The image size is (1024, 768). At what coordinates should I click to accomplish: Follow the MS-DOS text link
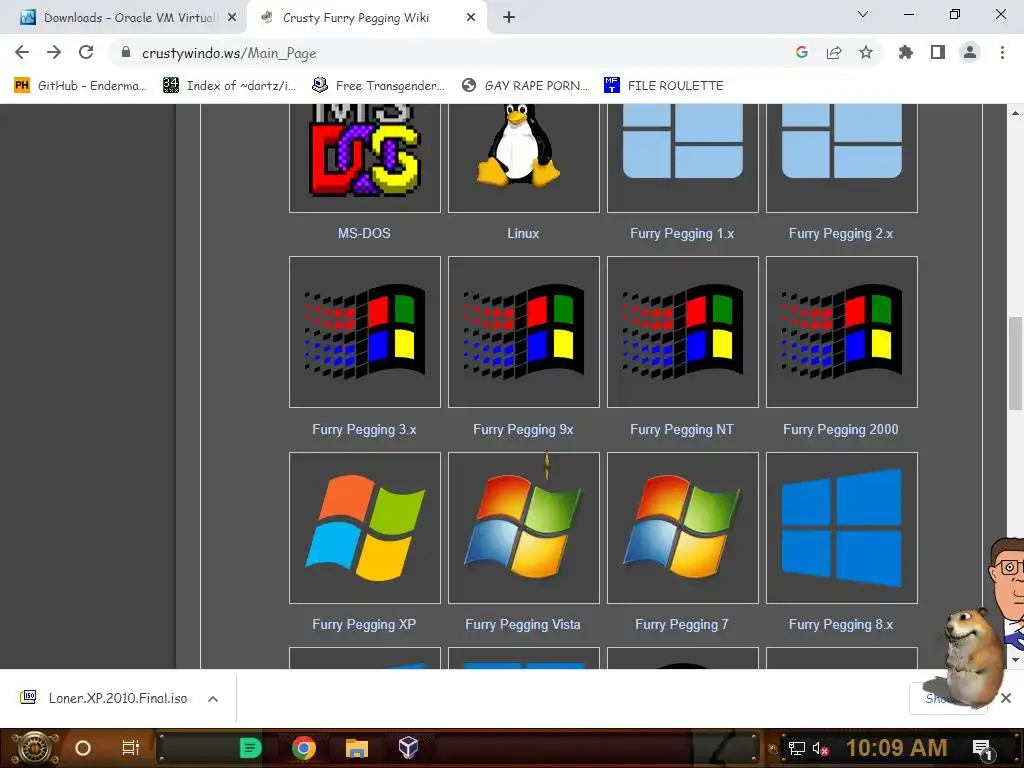tap(364, 233)
